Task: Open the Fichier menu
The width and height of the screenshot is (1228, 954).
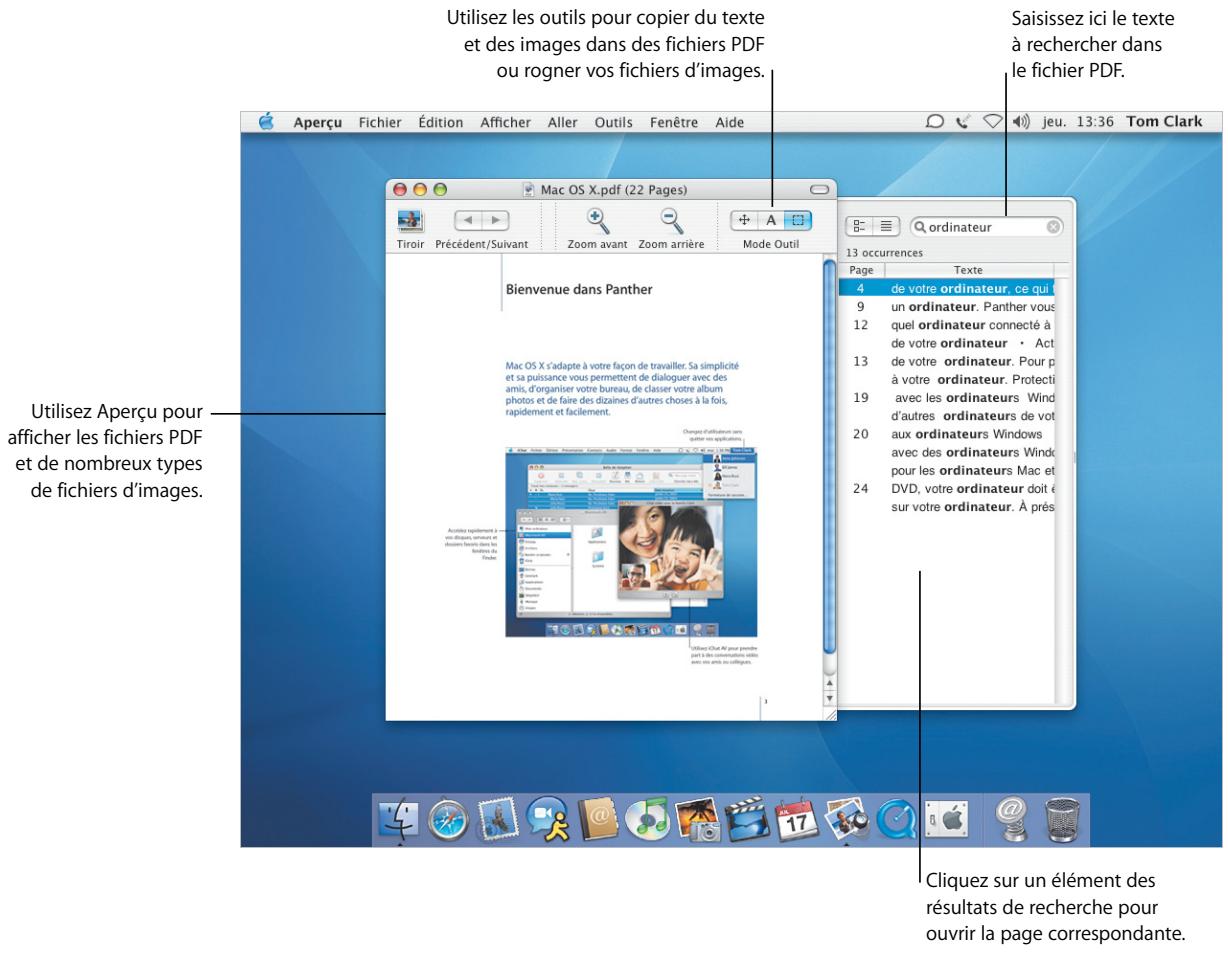Action: 380,122
